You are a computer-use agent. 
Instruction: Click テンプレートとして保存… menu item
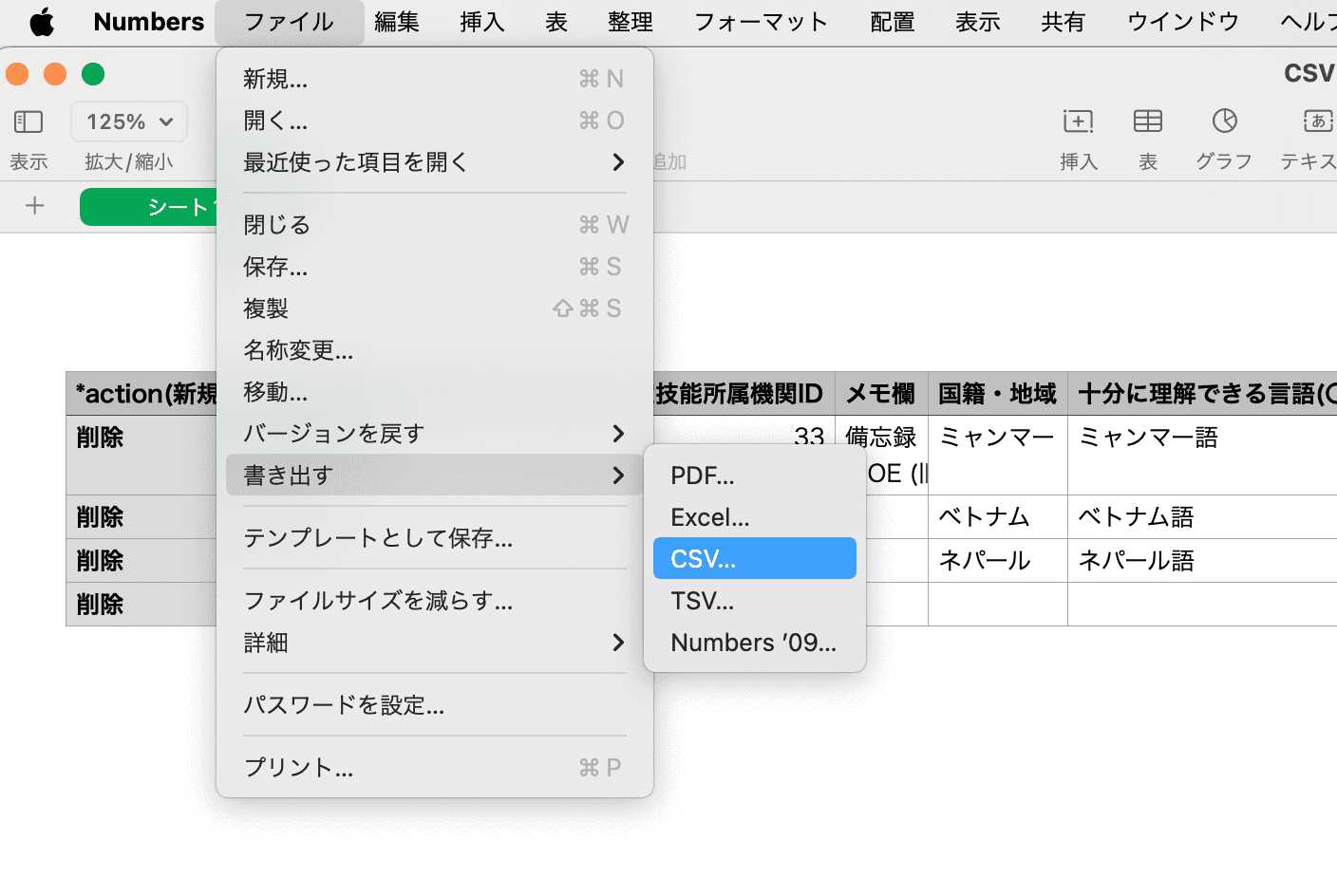pos(378,538)
